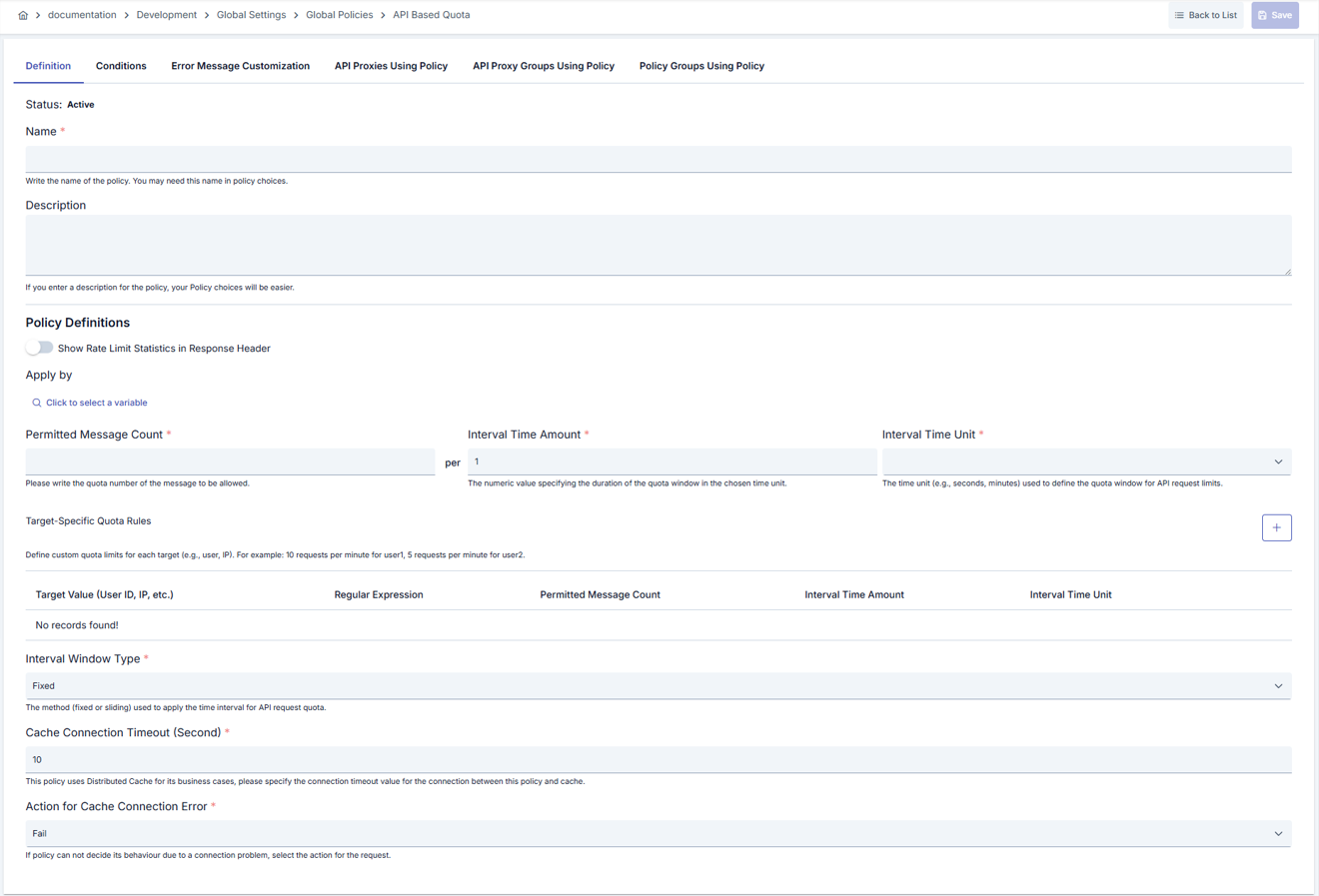The image size is (1319, 896).
Task: Click the Permitted Message Count field
Action: [230, 461]
